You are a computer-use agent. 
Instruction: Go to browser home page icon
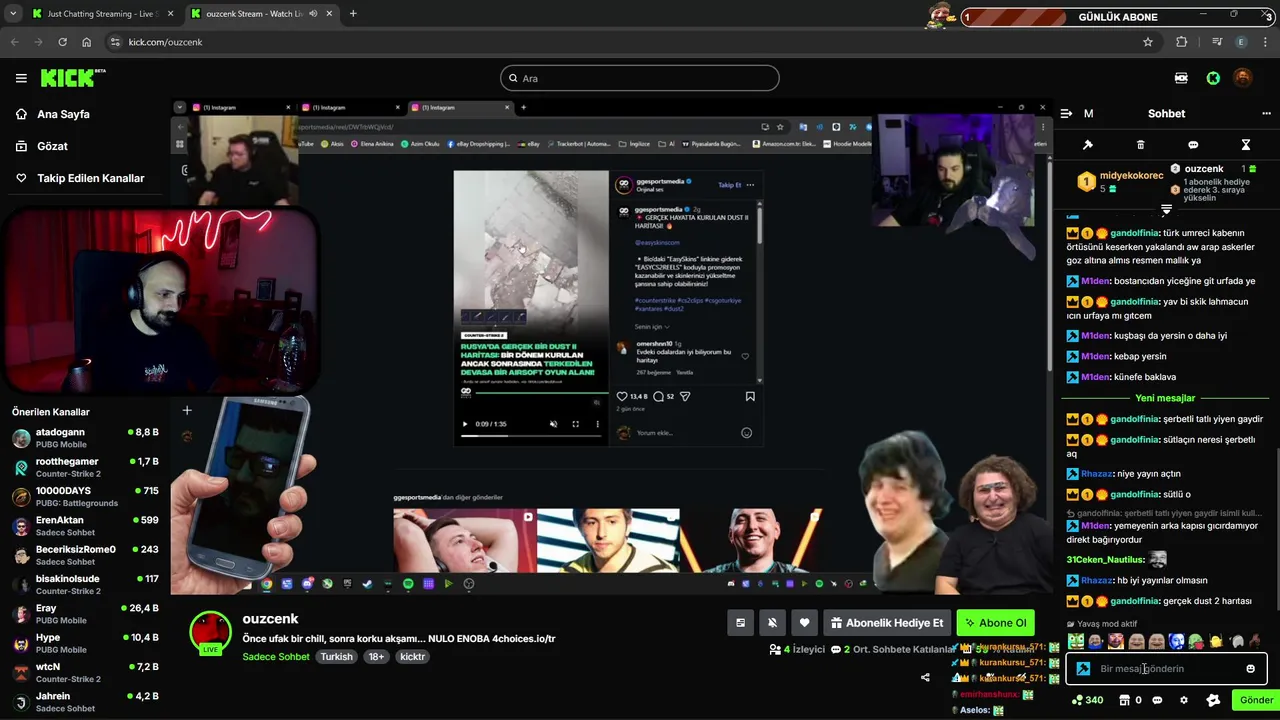click(86, 42)
